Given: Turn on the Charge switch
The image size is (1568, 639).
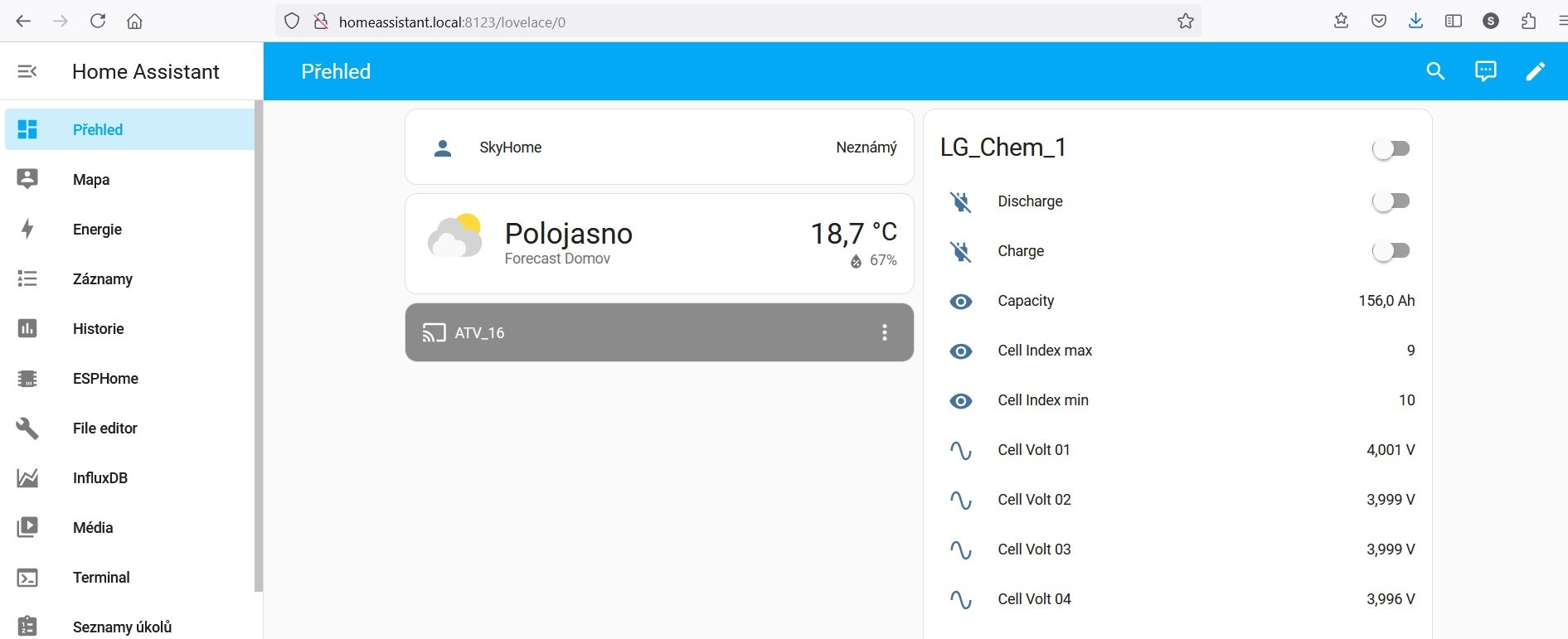Looking at the screenshot, I should (1391, 251).
